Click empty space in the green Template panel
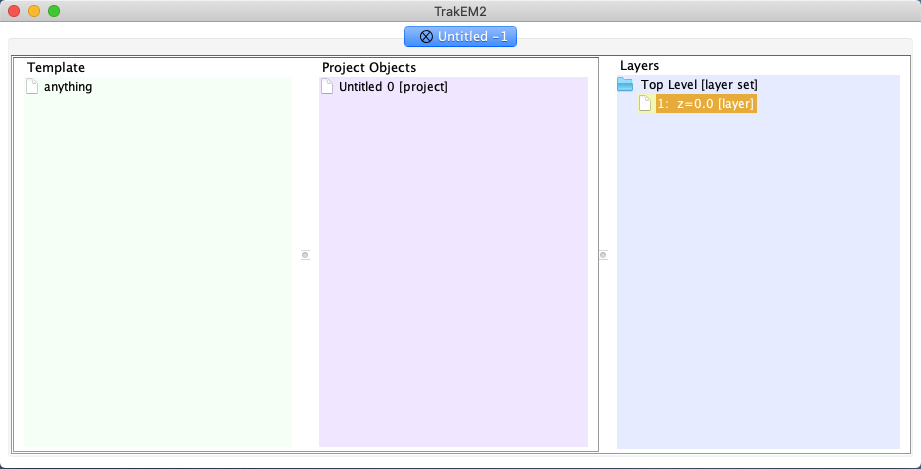Image resolution: width=921 pixels, height=469 pixels. [x=158, y=270]
